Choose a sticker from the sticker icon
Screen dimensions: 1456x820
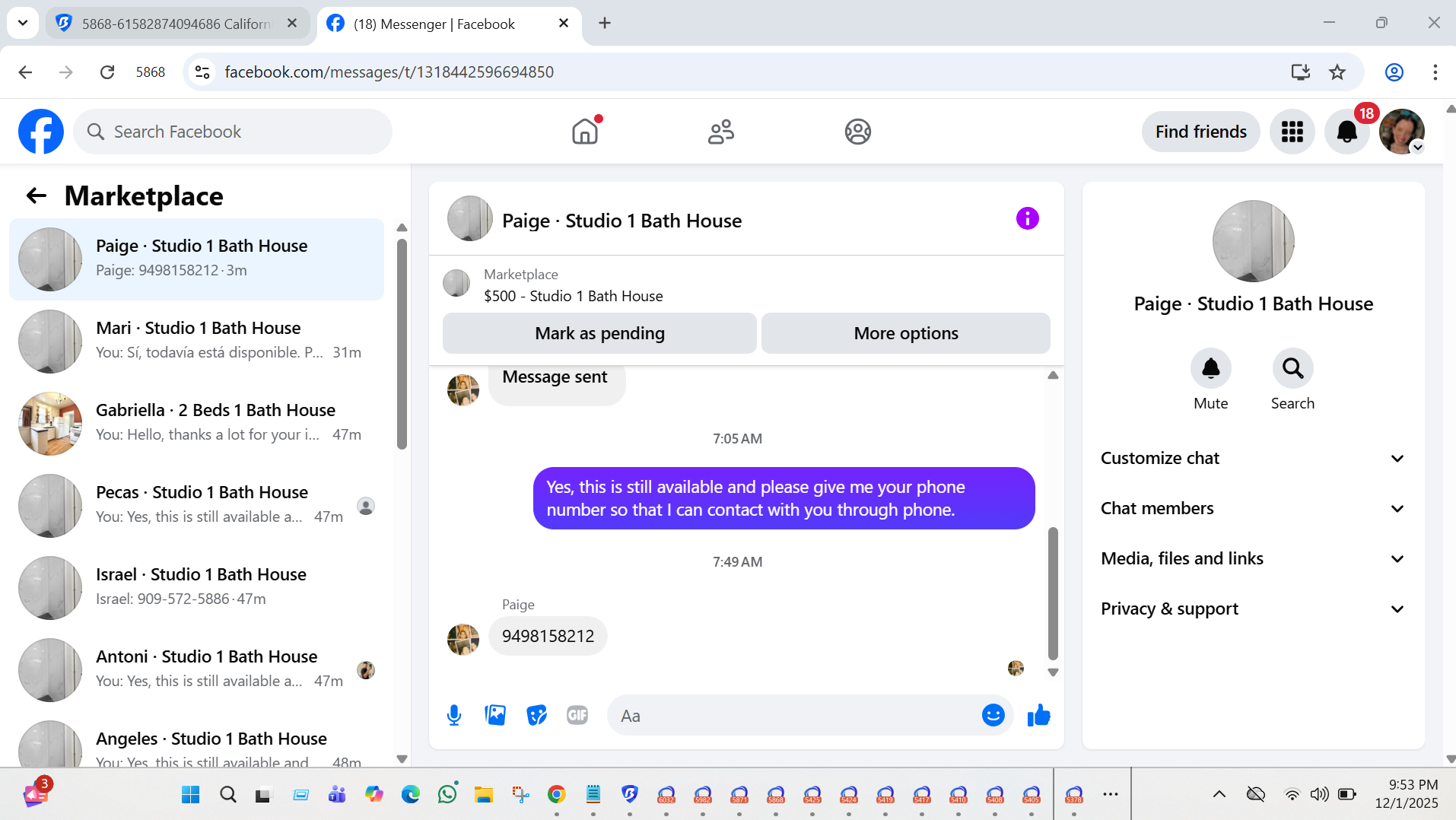coord(536,715)
